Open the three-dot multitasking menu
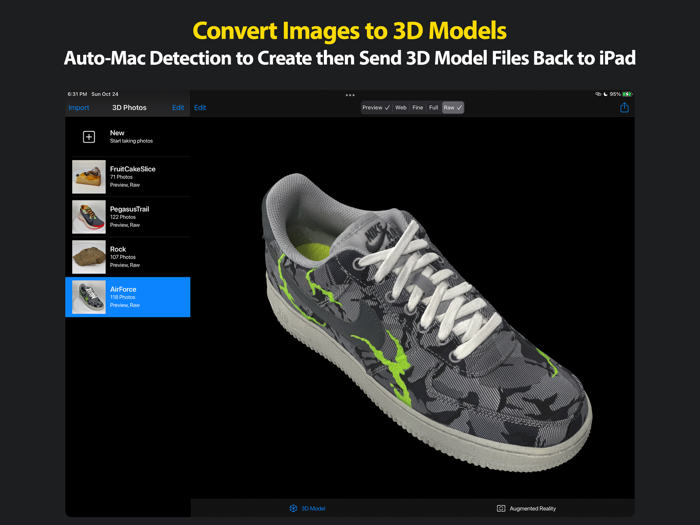The height and width of the screenshot is (525, 700). (350, 95)
